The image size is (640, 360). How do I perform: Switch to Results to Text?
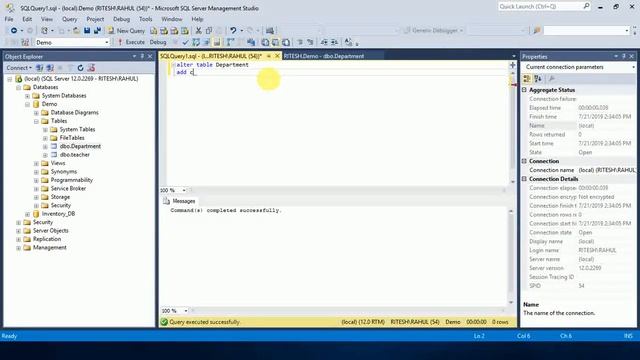click(265, 42)
